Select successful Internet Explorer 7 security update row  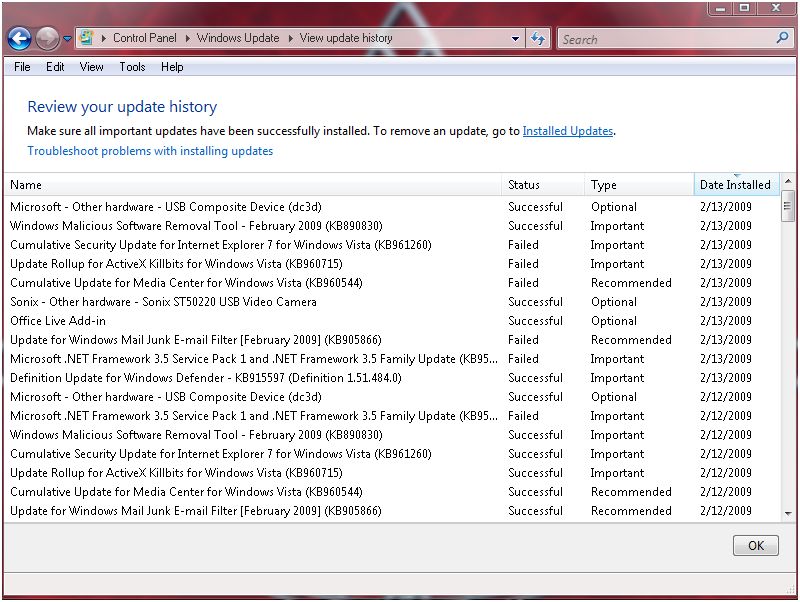click(x=392, y=454)
